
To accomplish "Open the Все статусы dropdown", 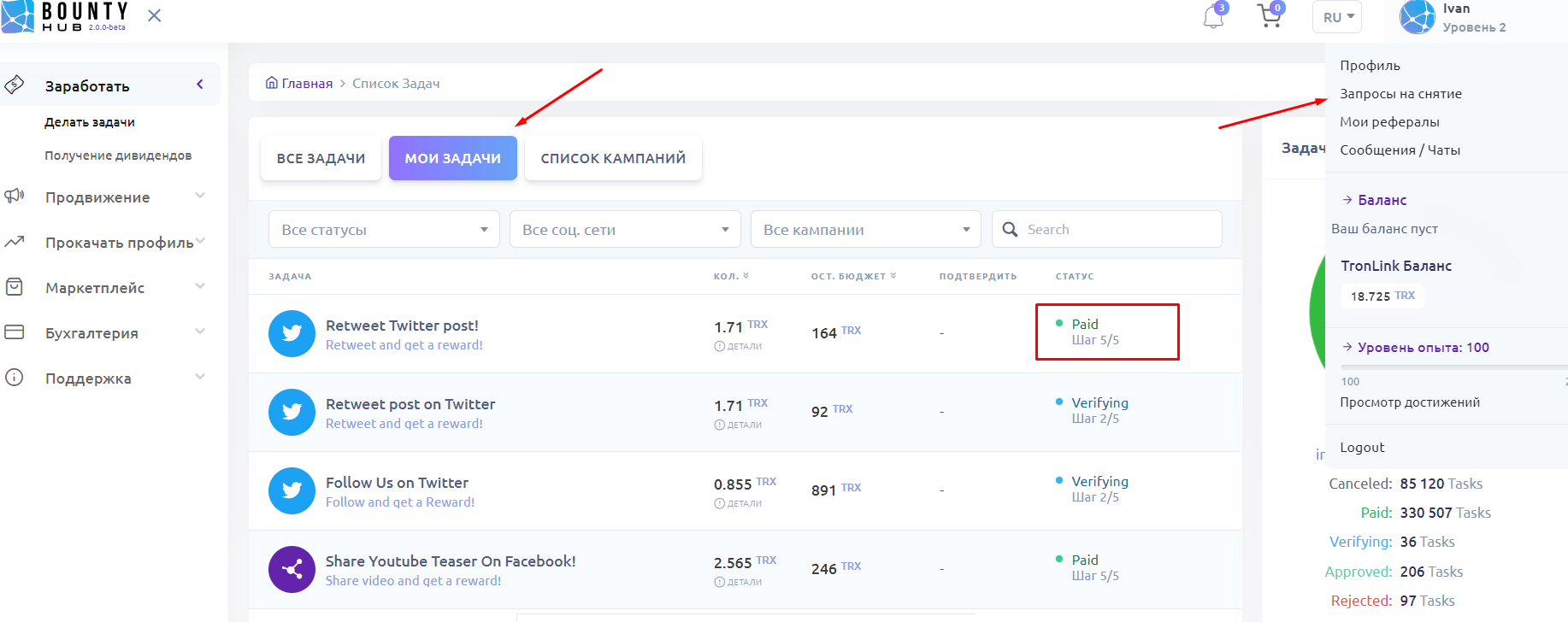I will (384, 230).
